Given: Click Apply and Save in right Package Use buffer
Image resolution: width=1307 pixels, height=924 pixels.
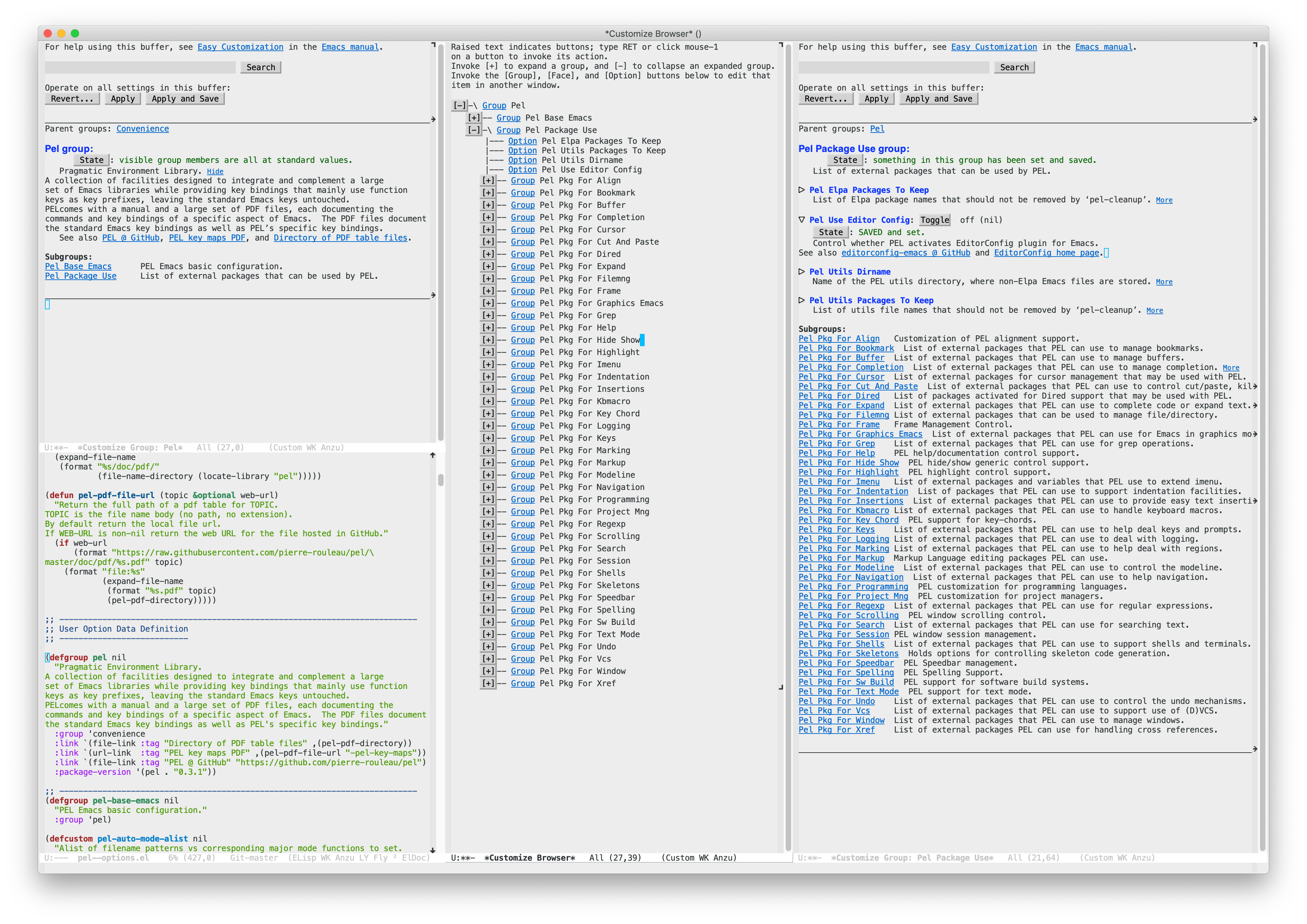Looking at the screenshot, I should tap(939, 98).
